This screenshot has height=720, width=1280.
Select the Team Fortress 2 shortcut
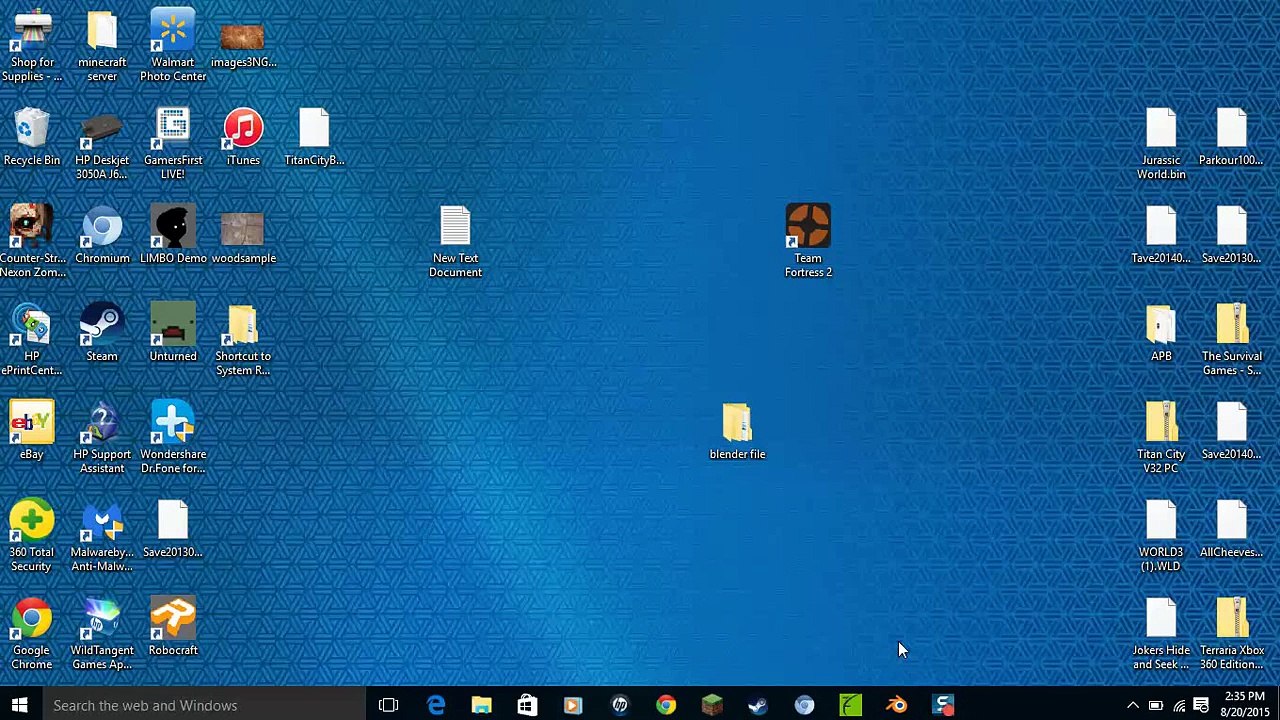[x=808, y=243]
